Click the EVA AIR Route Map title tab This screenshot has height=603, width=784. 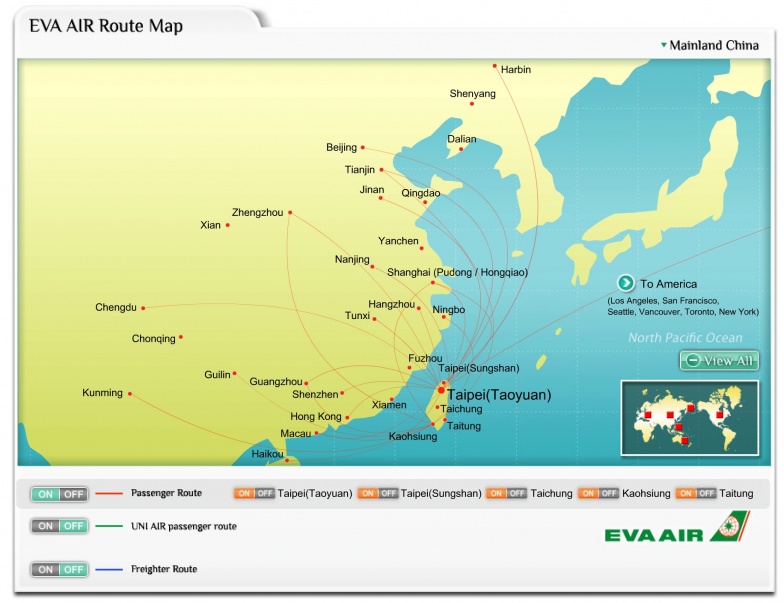click(x=106, y=26)
